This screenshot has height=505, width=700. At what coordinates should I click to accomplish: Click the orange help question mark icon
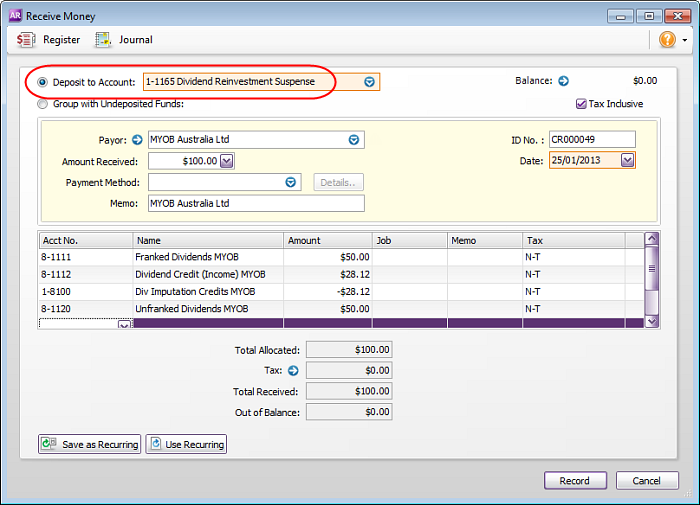coord(667,39)
